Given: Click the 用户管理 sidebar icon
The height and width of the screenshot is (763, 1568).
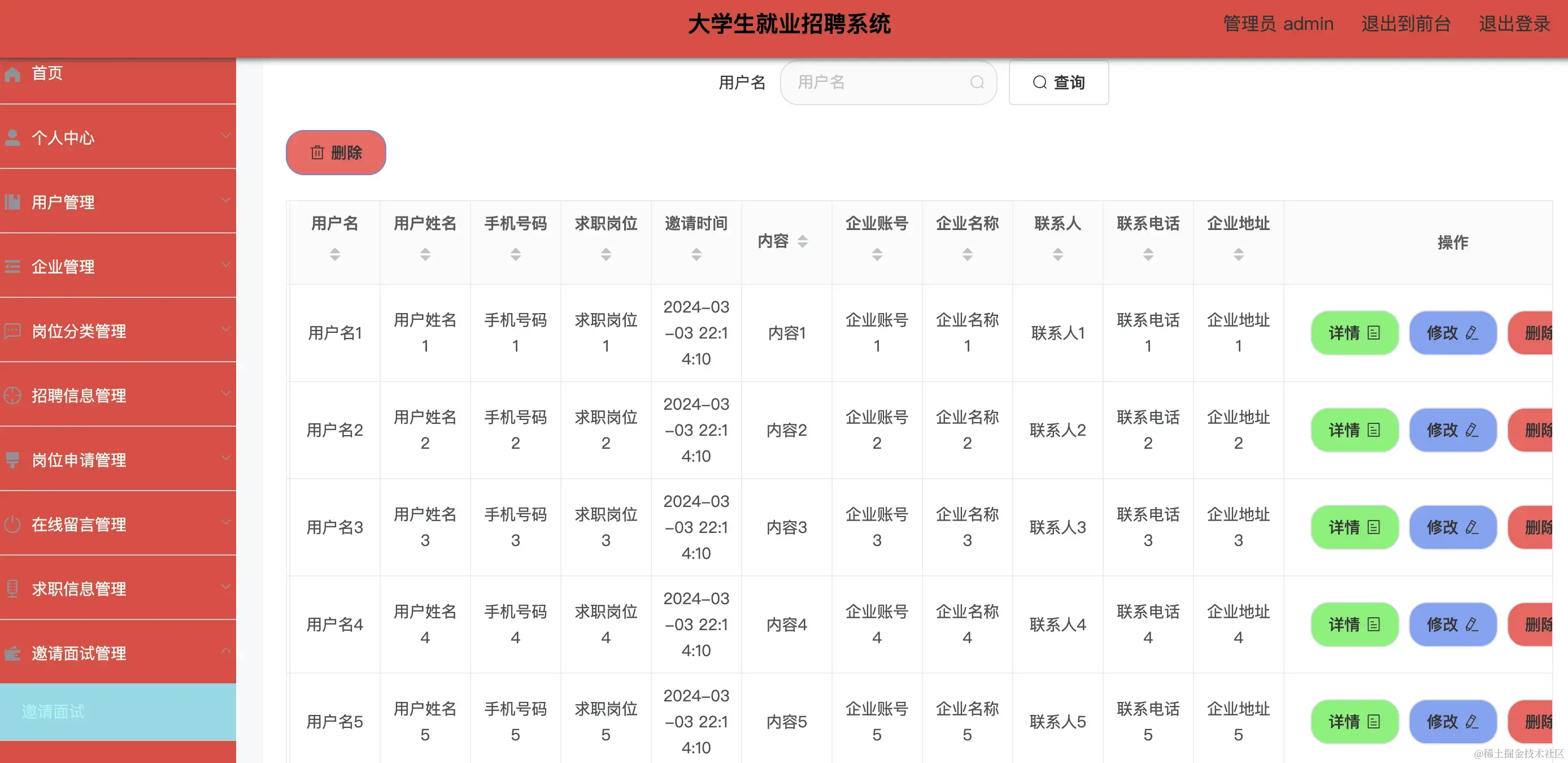Looking at the screenshot, I should 13,201.
